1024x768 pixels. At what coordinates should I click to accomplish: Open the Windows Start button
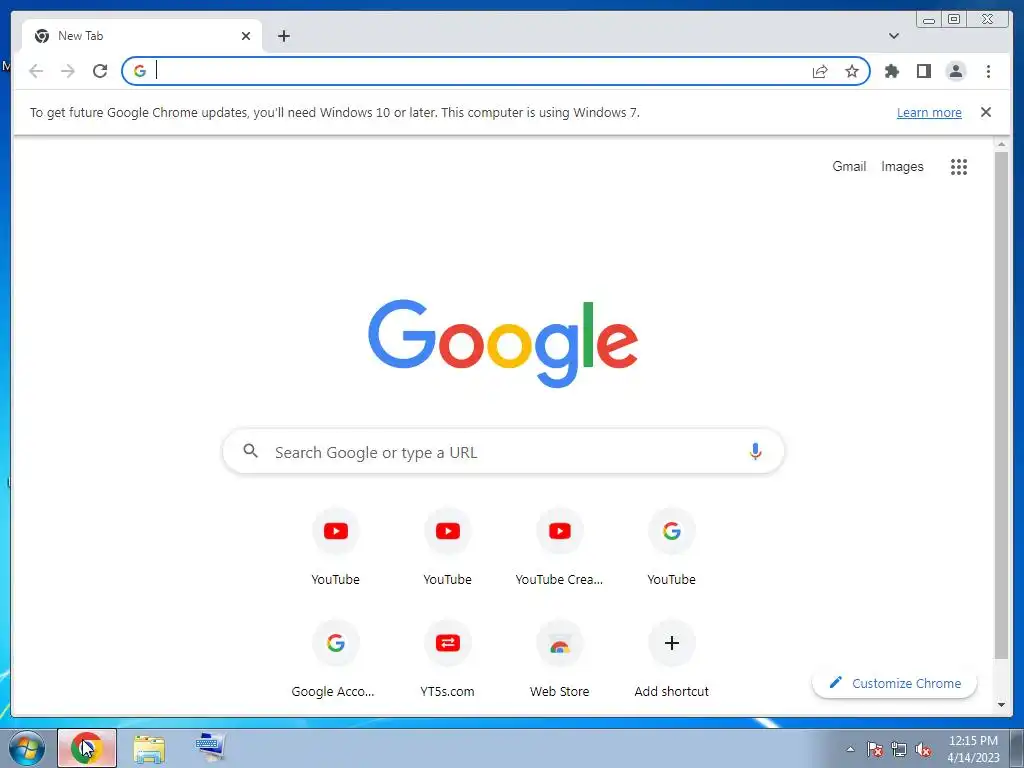(27, 748)
